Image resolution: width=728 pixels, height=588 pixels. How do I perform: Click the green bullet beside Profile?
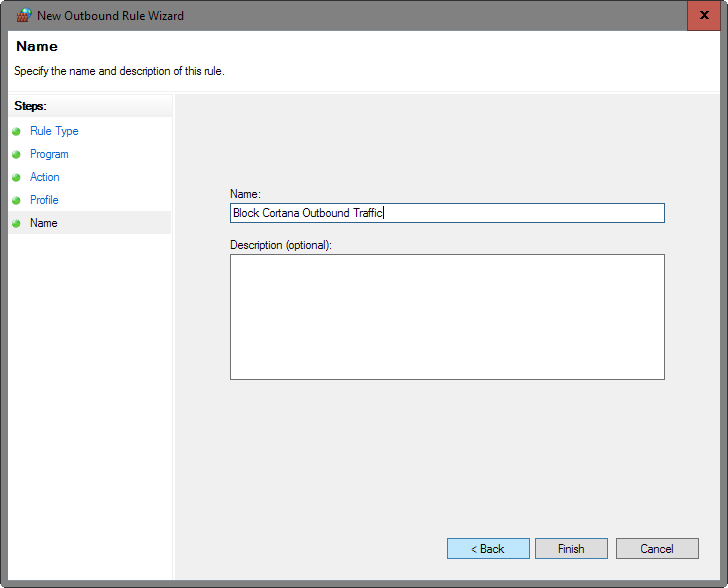[16, 200]
